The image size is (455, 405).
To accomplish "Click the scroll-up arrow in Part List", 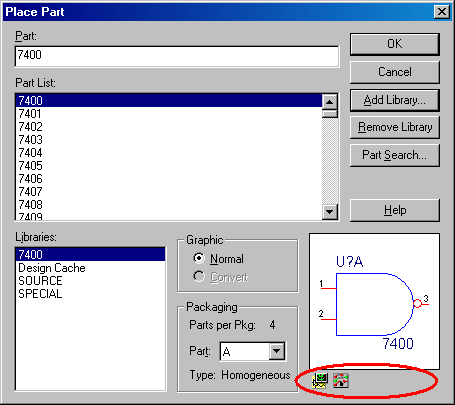I will point(330,102).
